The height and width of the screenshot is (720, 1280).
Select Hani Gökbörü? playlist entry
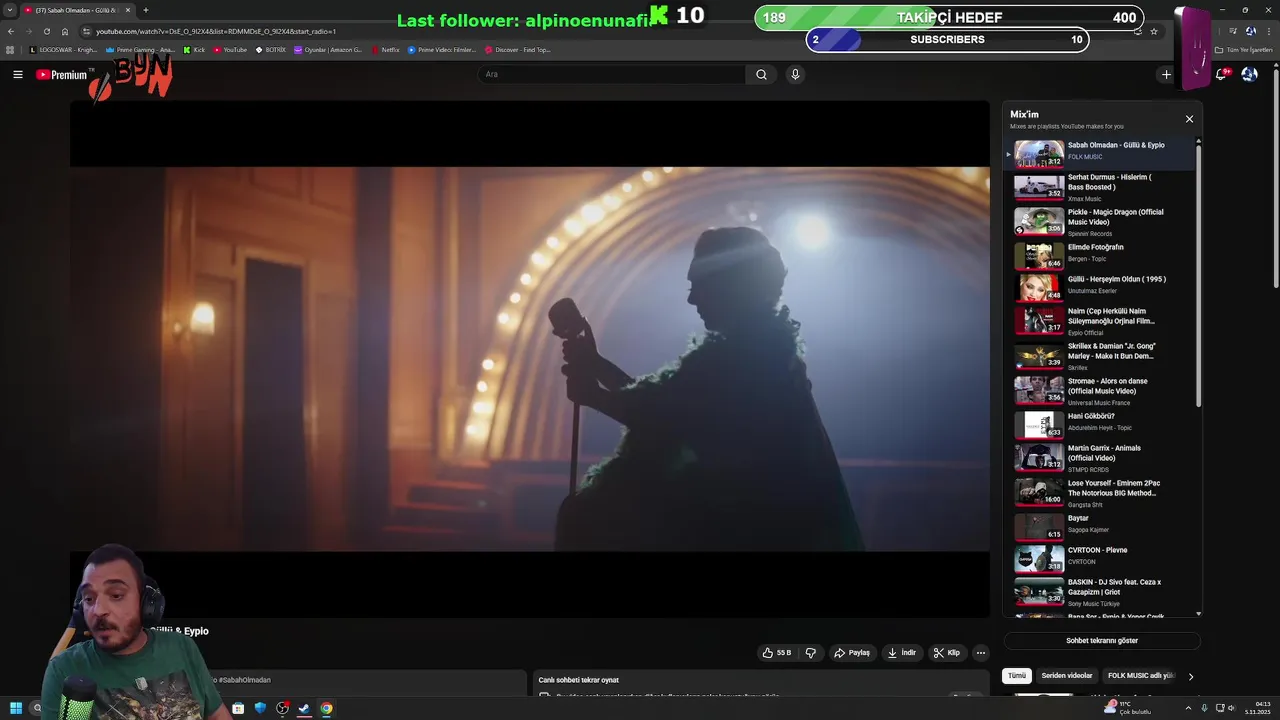[x=1098, y=424]
